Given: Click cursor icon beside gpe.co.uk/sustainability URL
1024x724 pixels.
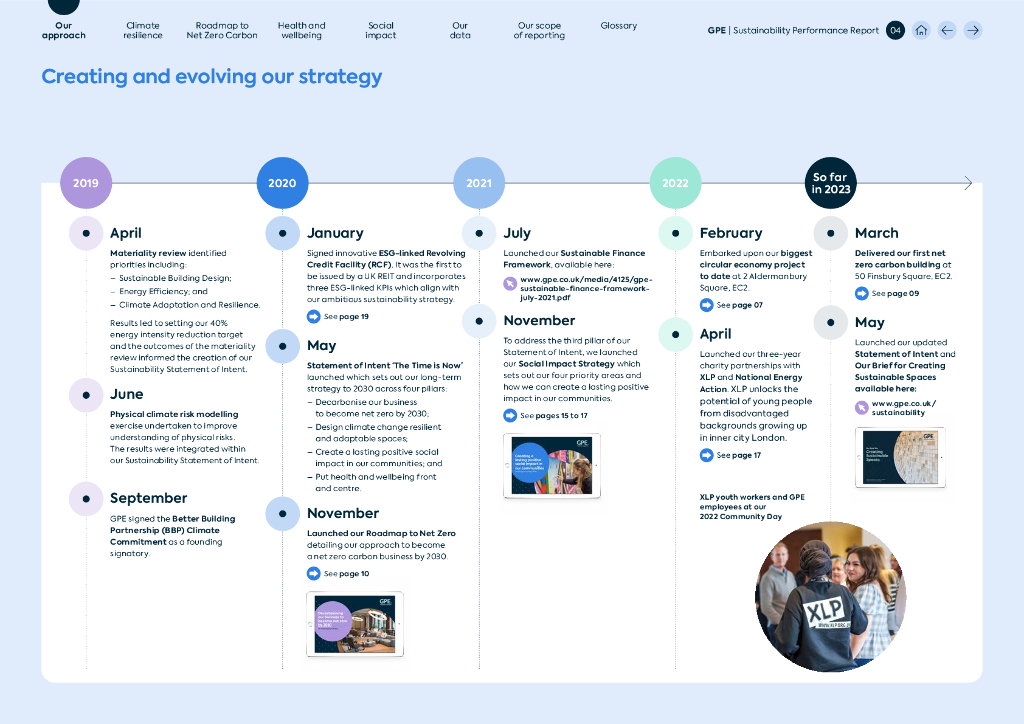Looking at the screenshot, I should tap(861, 408).
